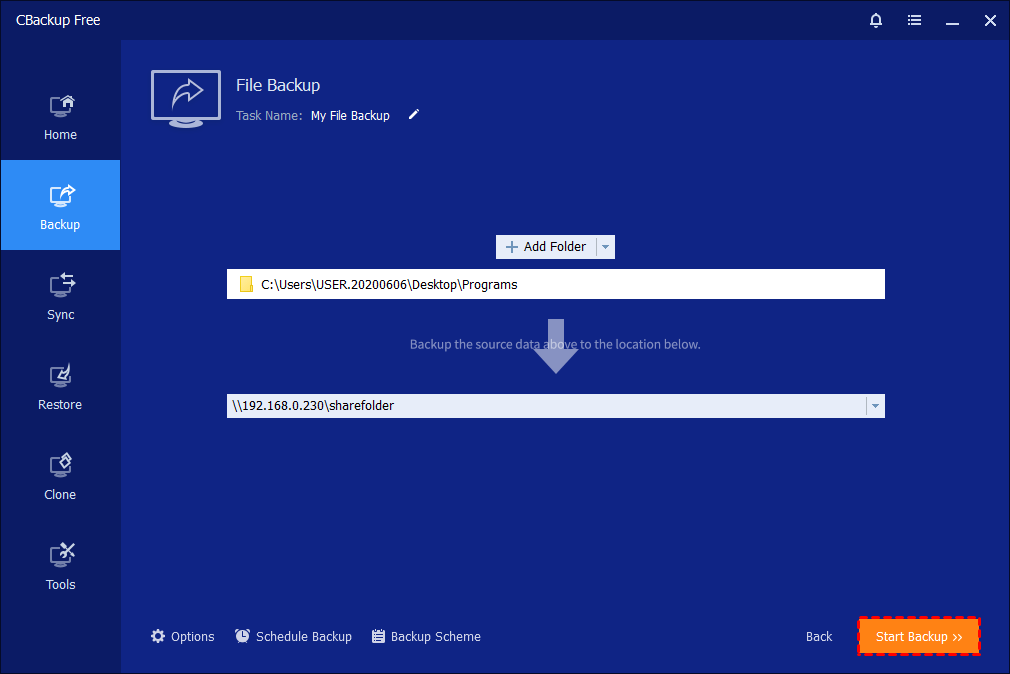
Task: Open the notification bell
Action: click(876, 20)
